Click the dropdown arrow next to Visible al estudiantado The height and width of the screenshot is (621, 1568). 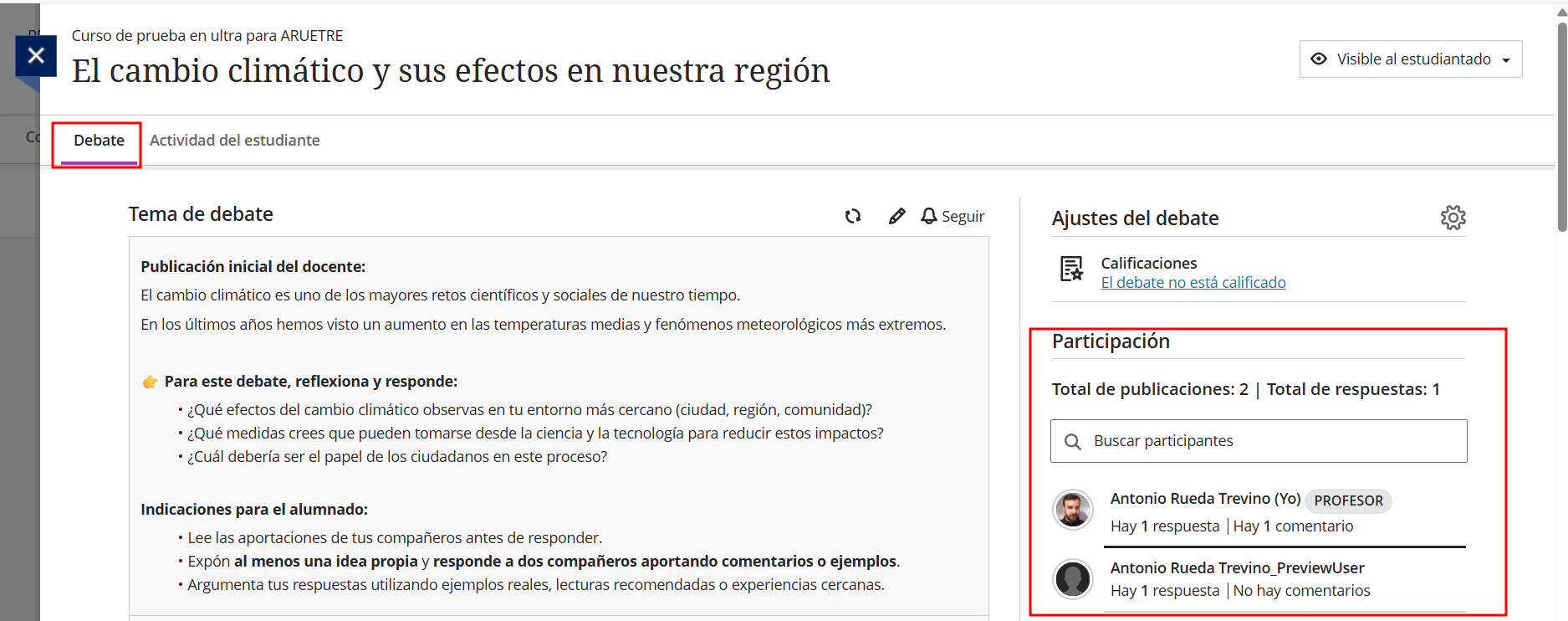pyautogui.click(x=1506, y=60)
